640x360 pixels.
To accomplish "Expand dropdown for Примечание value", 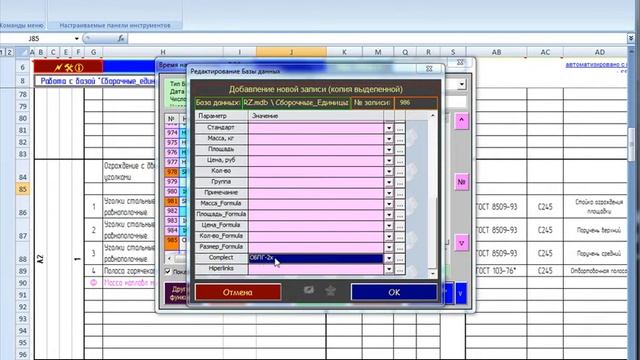I will [x=389, y=193].
